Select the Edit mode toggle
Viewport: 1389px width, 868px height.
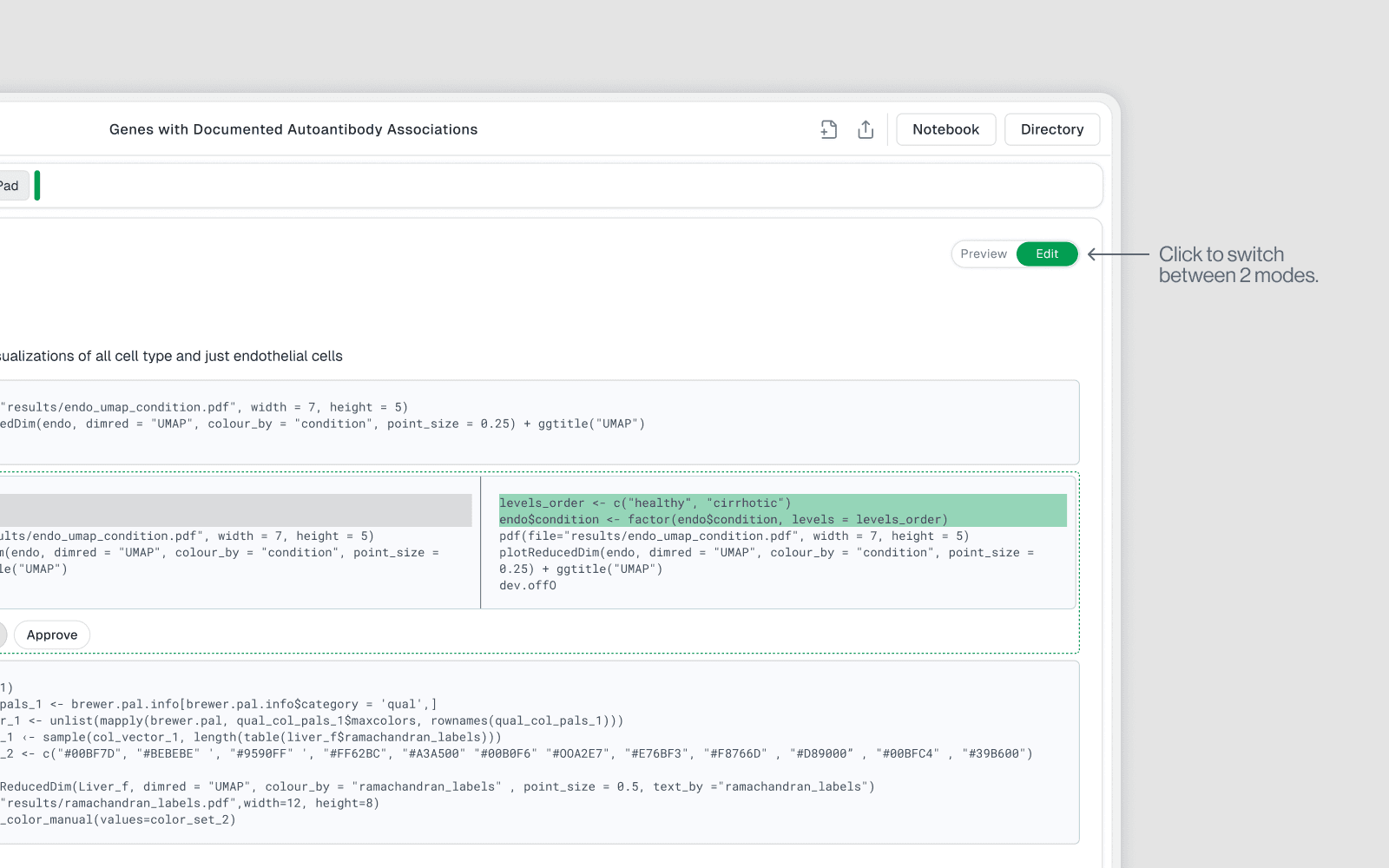pyautogui.click(x=1047, y=254)
